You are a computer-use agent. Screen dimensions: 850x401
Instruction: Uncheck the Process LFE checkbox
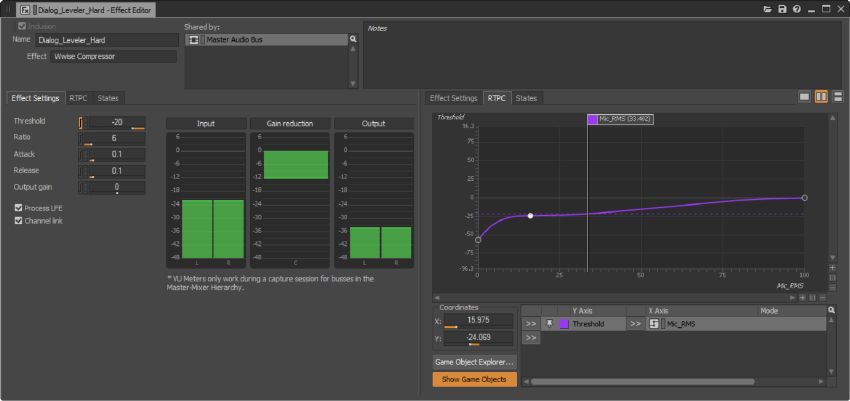pos(18,208)
